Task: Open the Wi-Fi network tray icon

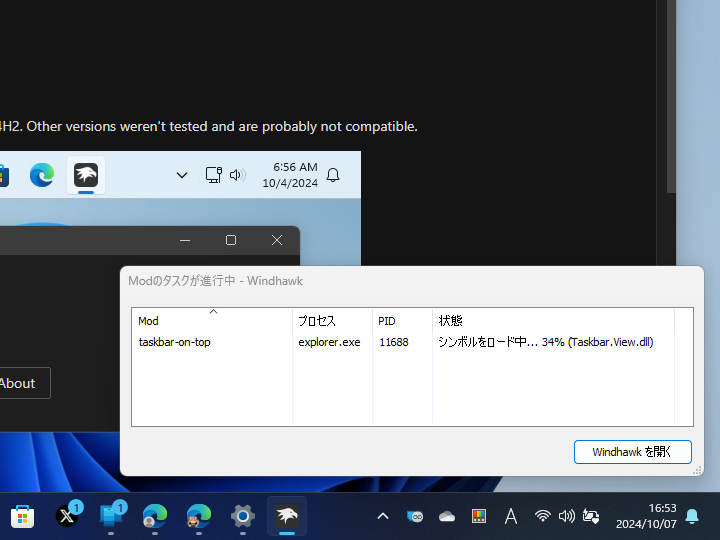Action: tap(542, 516)
